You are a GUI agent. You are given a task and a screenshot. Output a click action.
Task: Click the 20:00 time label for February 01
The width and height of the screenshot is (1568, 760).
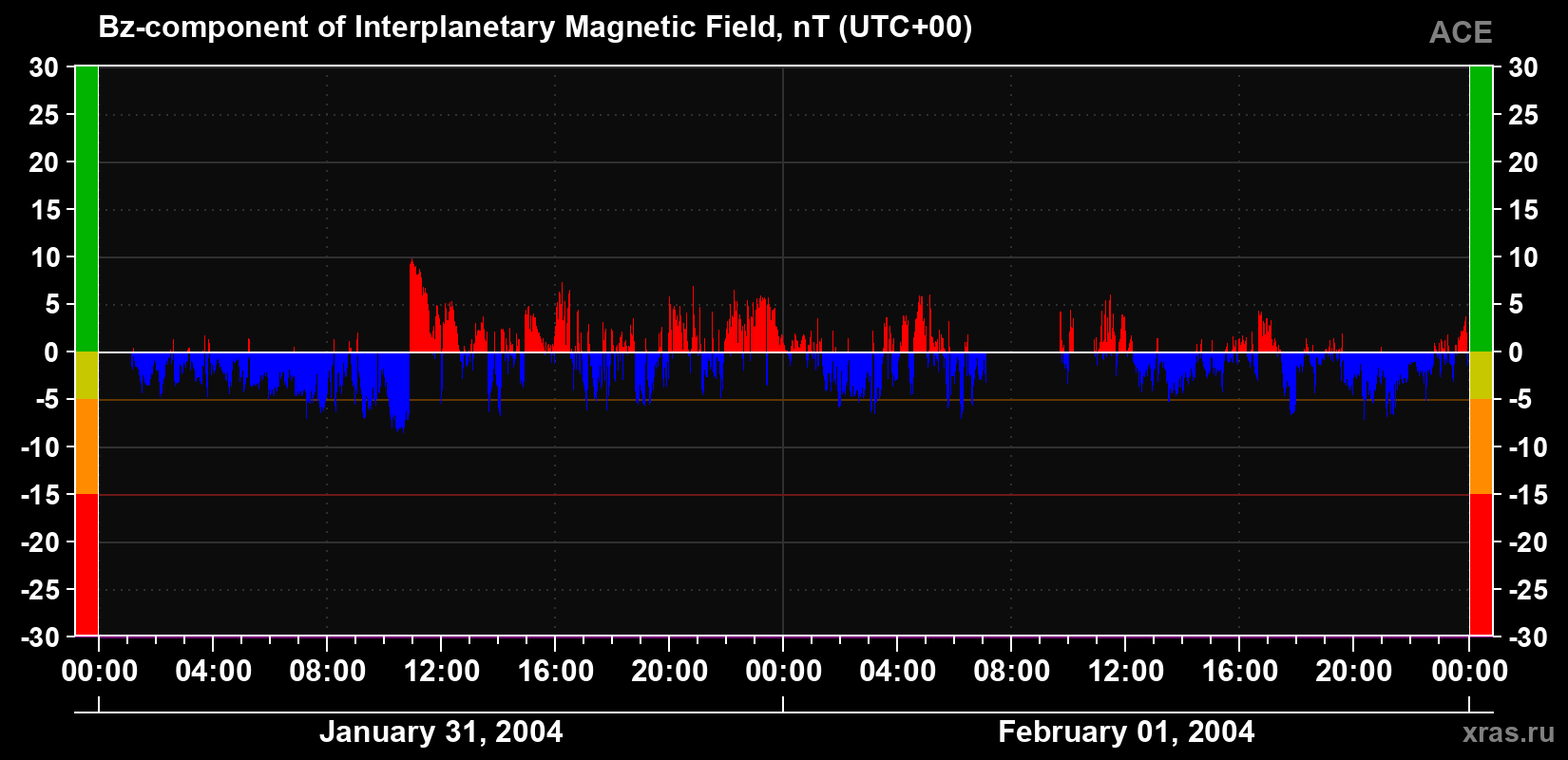[x=1353, y=672]
